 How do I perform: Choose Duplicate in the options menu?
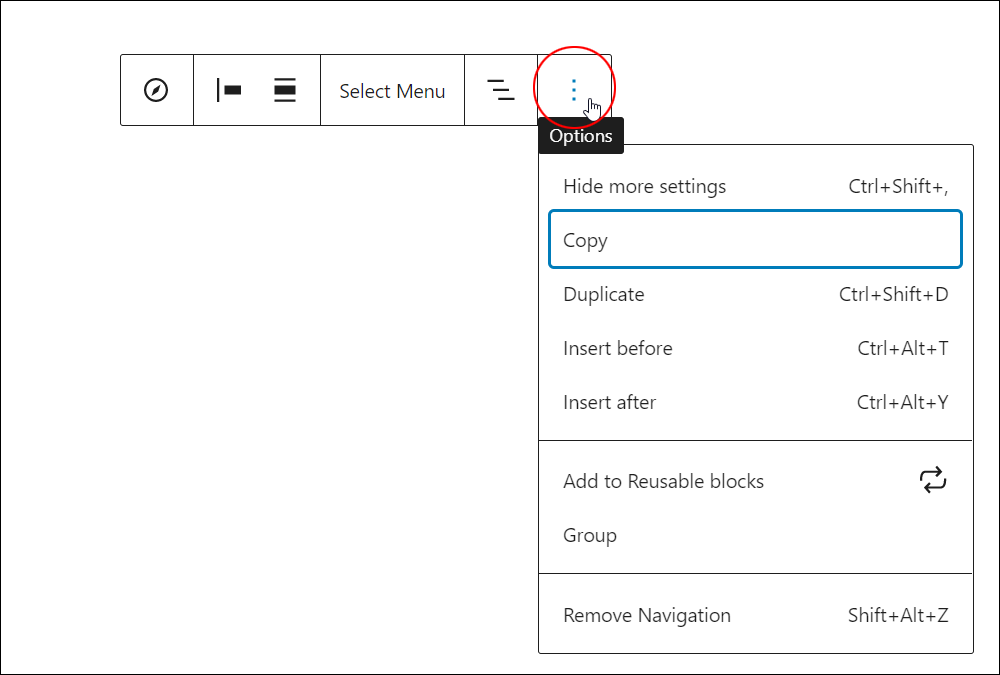[x=755, y=294]
